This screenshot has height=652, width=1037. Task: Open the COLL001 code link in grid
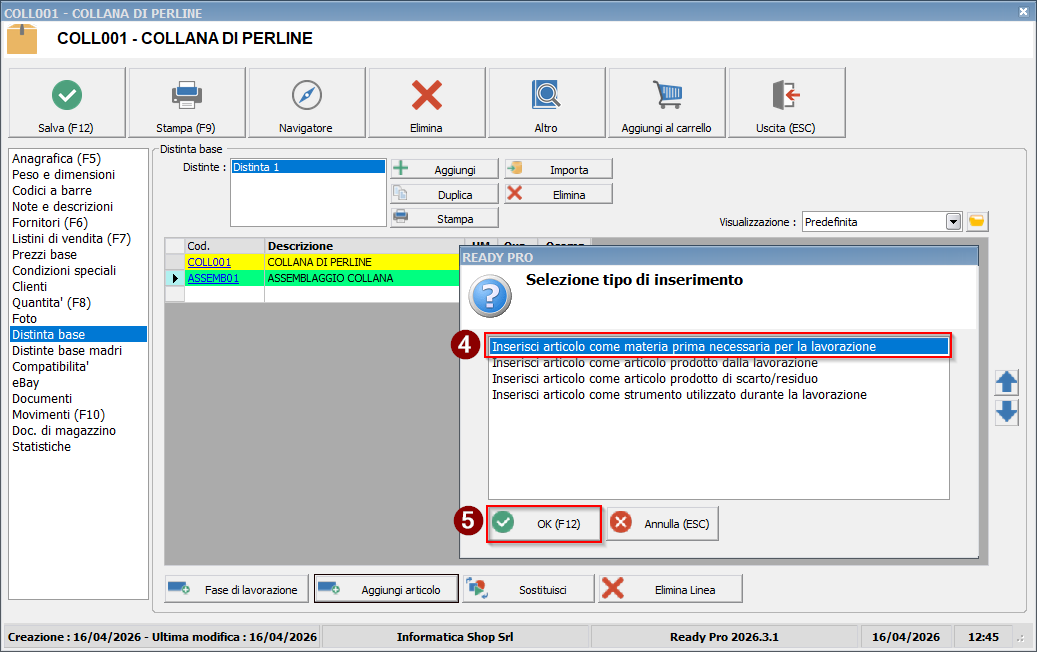(209, 262)
